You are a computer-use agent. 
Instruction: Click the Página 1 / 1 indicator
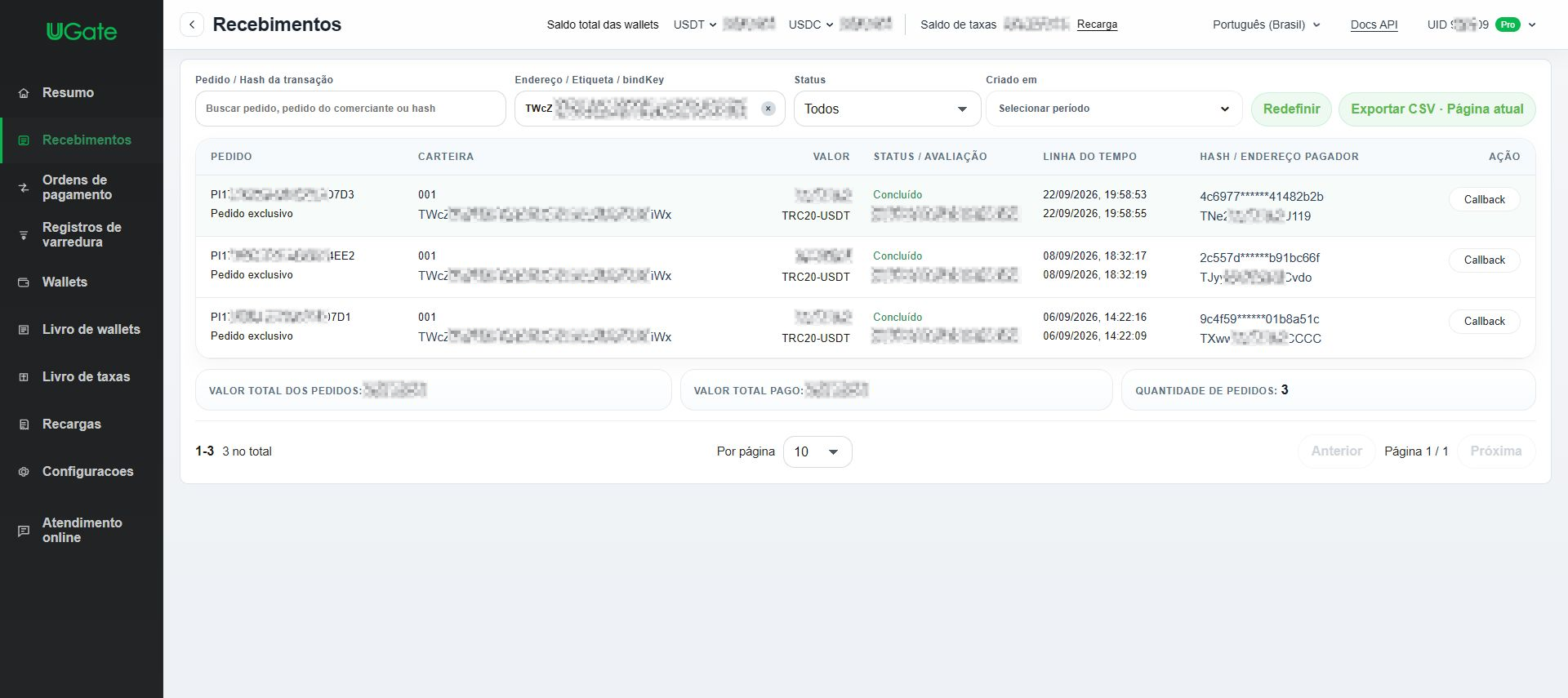pyautogui.click(x=1416, y=451)
